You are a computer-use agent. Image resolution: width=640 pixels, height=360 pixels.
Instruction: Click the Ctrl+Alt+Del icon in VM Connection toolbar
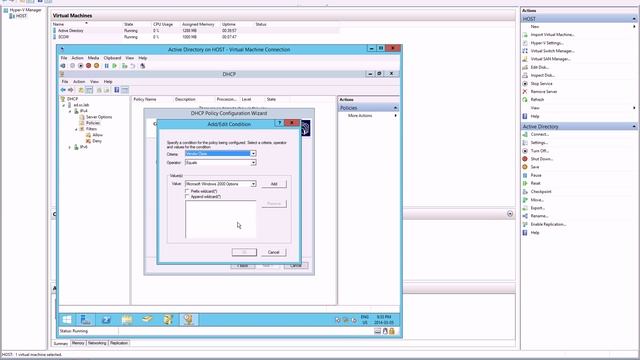(x=63, y=66)
